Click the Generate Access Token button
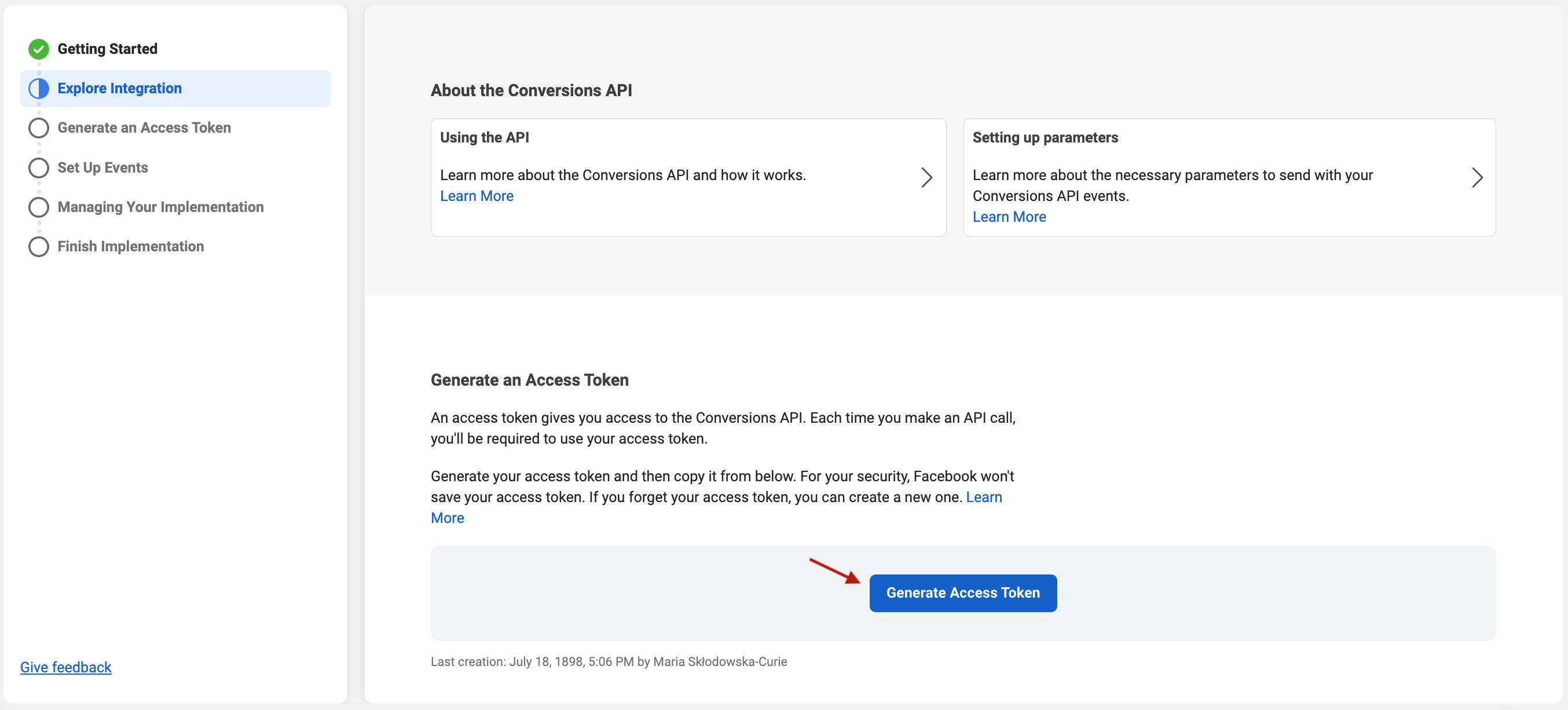 pos(963,593)
